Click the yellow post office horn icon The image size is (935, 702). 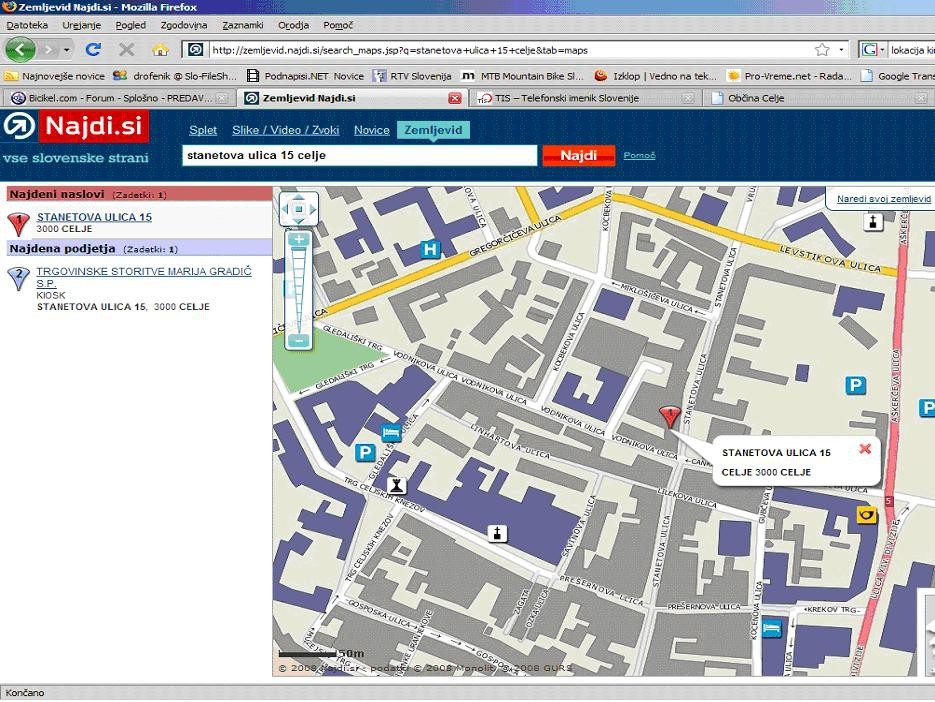(866, 515)
